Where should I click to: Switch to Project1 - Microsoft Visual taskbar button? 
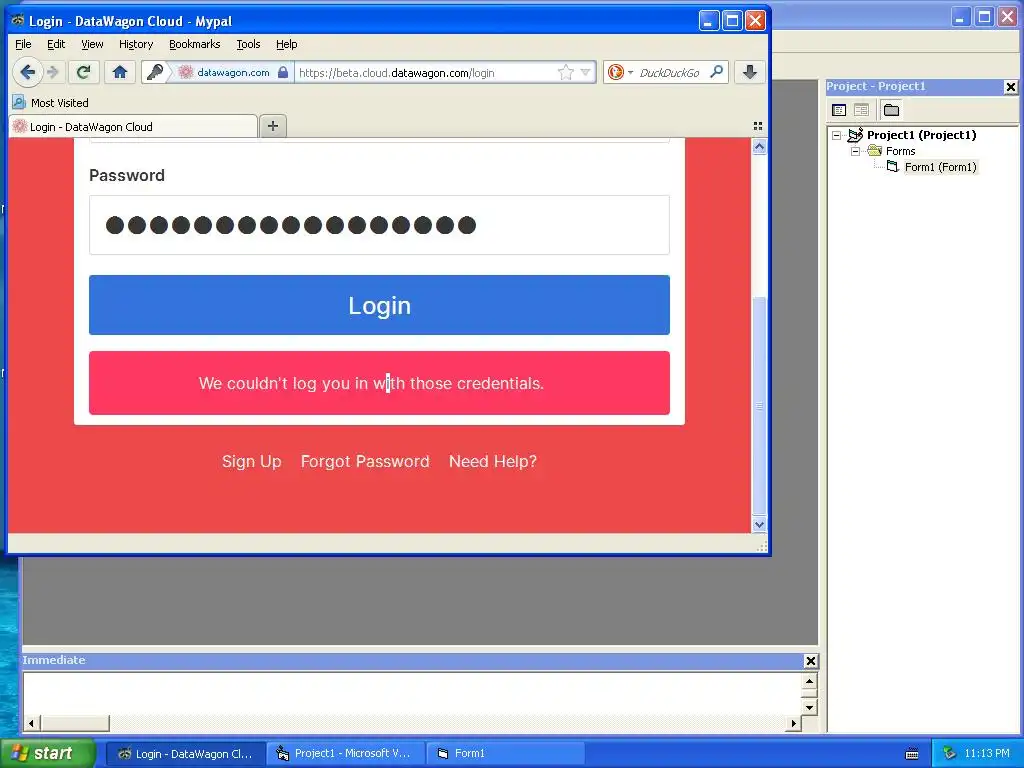pyautogui.click(x=346, y=754)
